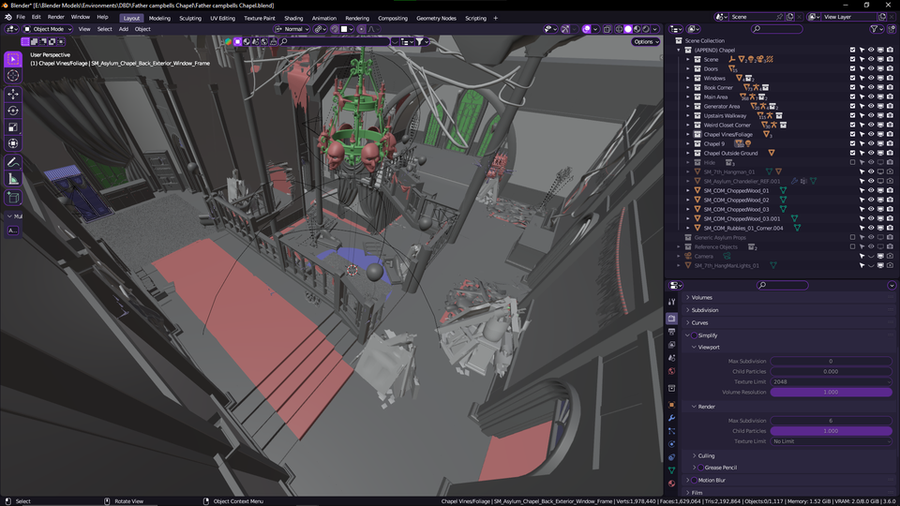Enable the Hide collection checkbox
Screen dimensions: 900x506
[x=852, y=162]
